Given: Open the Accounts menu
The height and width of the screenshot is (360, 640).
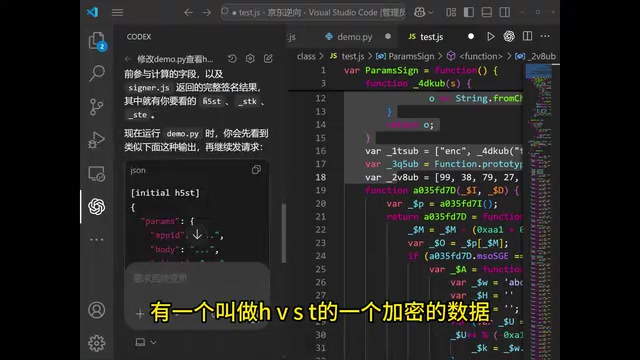Looking at the screenshot, I should (x=97, y=310).
